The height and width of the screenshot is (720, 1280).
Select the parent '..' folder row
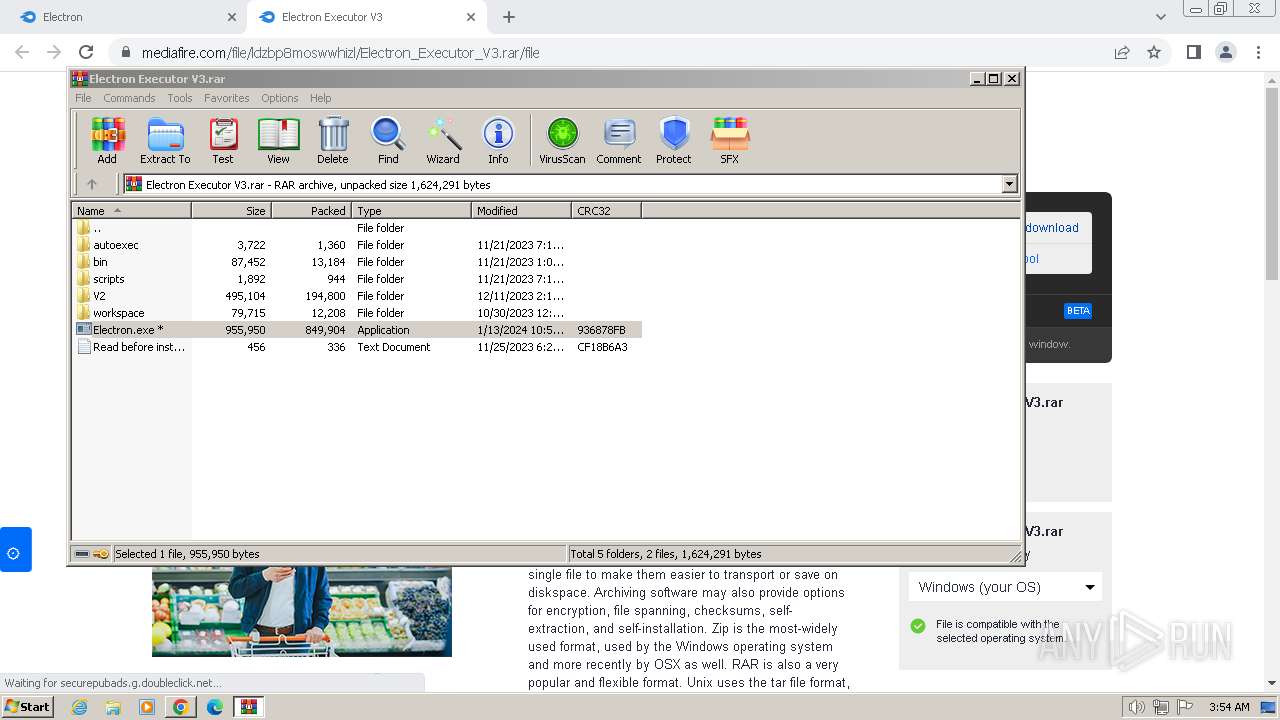(357, 228)
